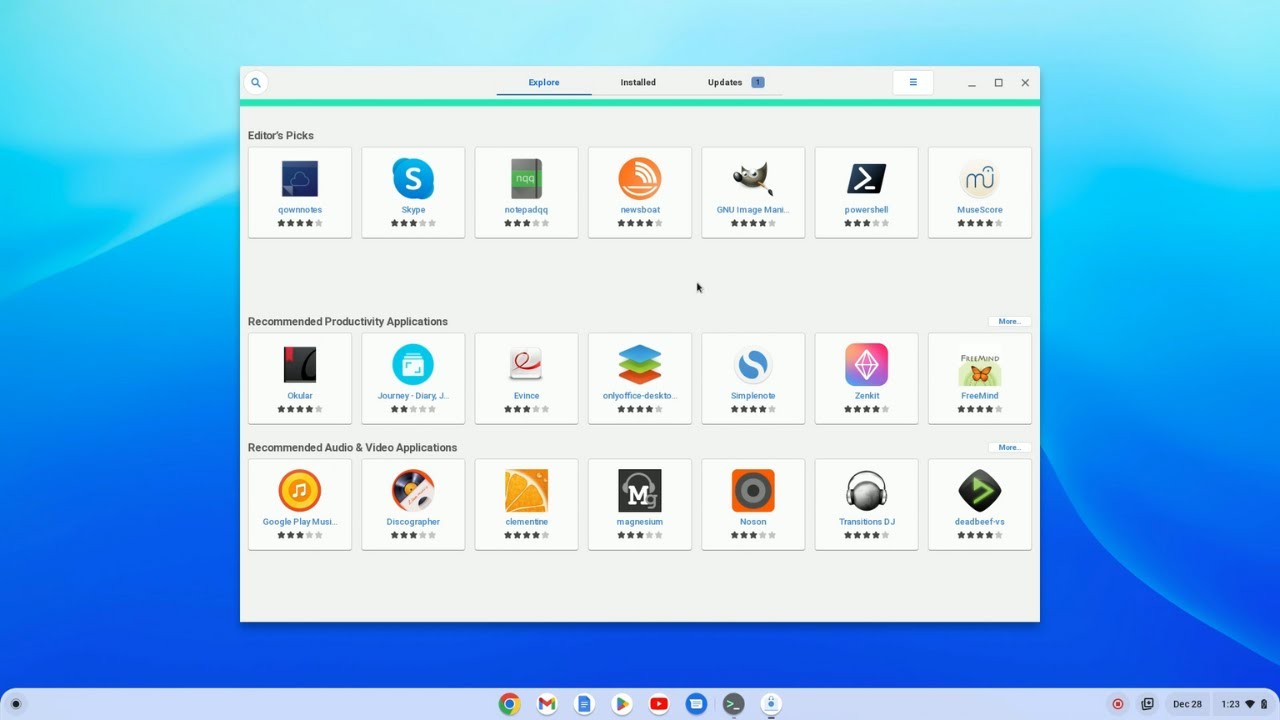Open Messages from the shelf

click(x=696, y=704)
